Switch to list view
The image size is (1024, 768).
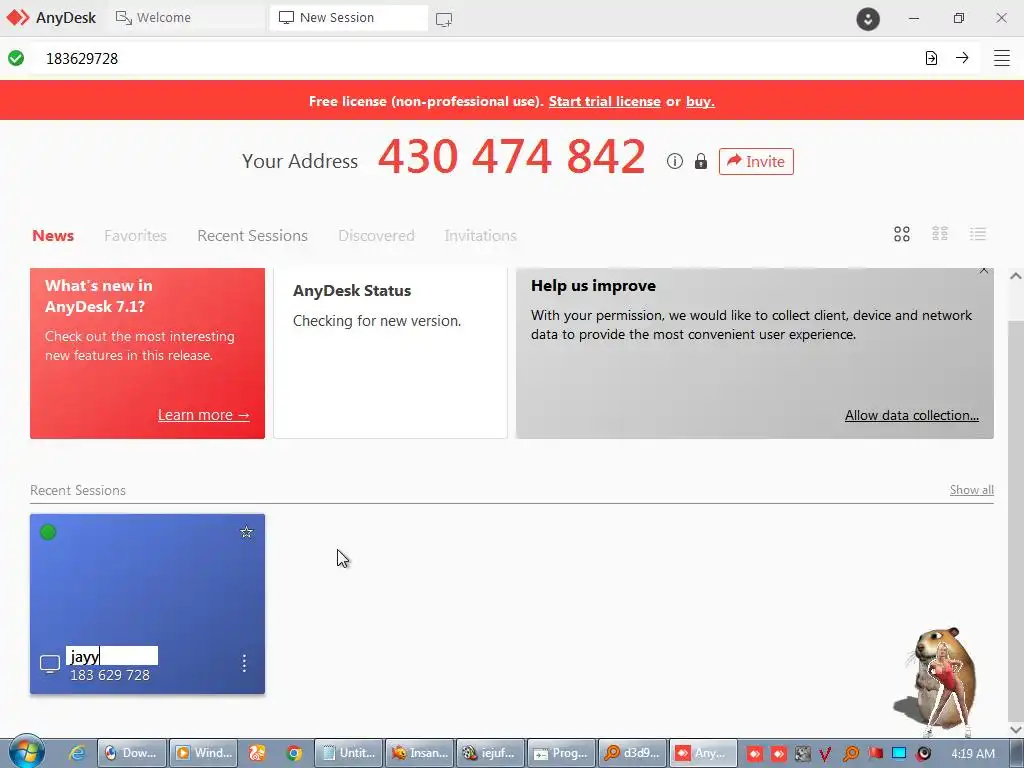[978, 234]
